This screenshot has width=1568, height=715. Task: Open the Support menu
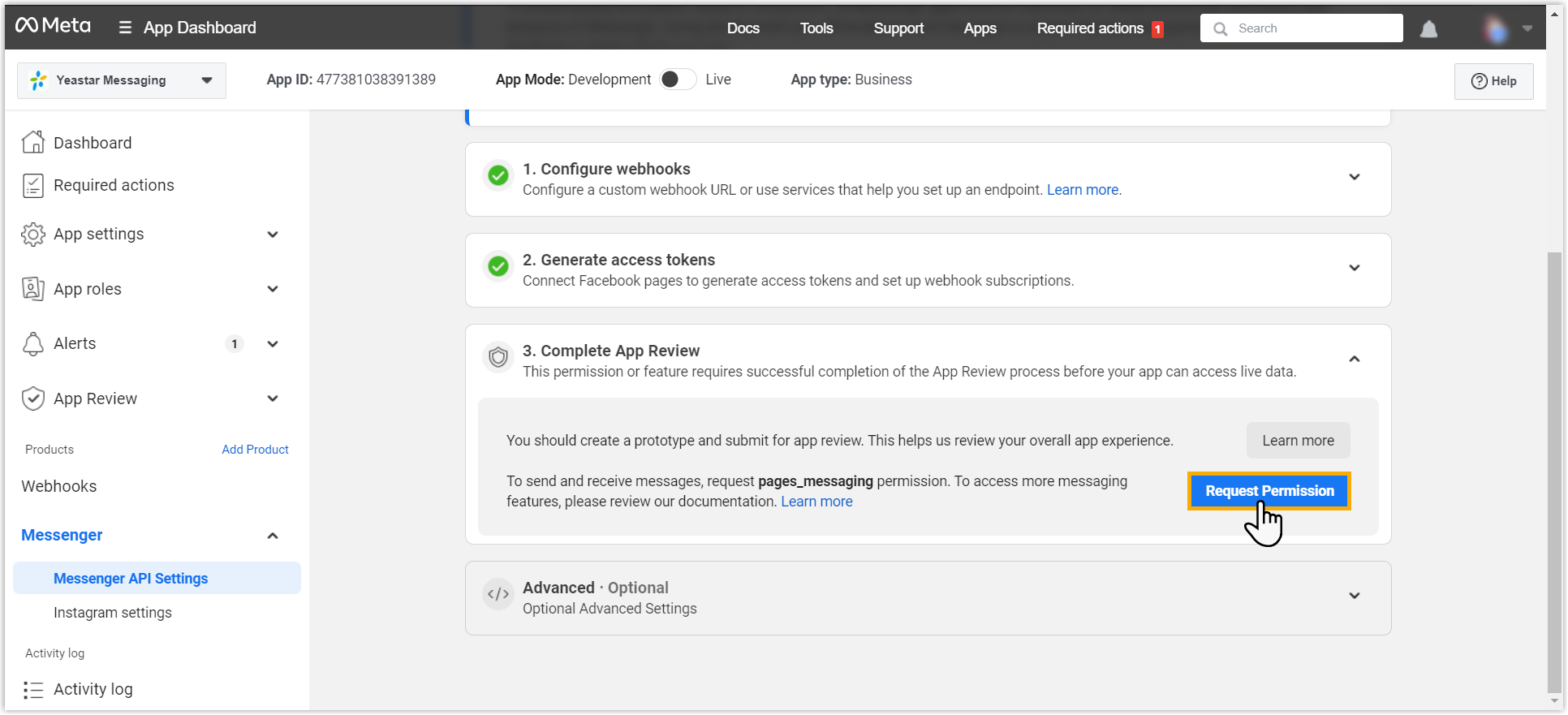click(x=898, y=28)
